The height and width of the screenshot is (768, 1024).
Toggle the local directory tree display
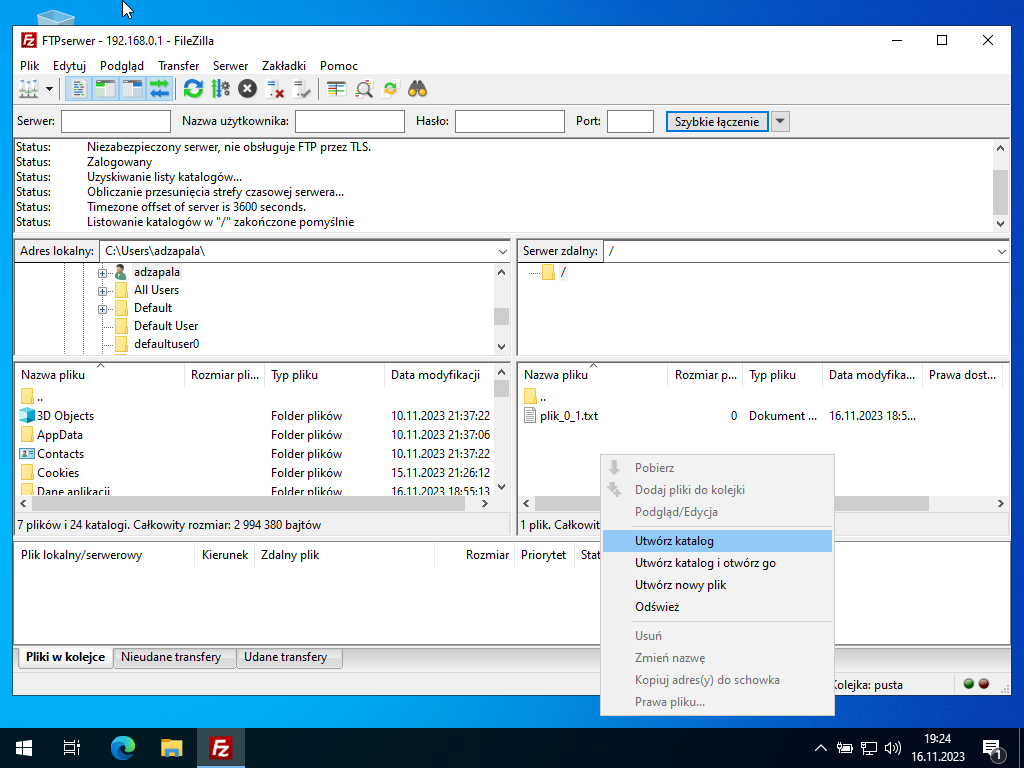[x=105, y=89]
